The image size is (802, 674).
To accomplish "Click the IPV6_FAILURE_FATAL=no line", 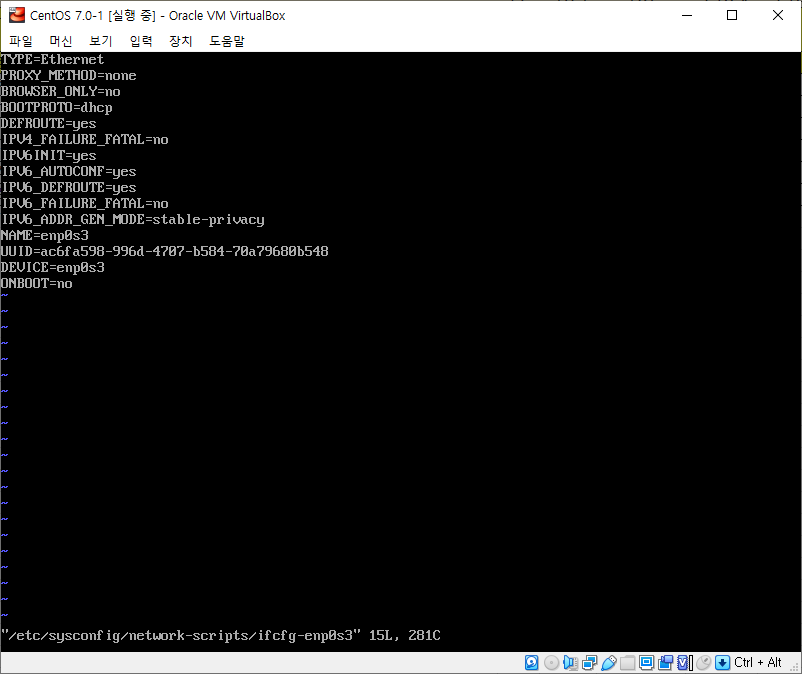I will (84, 204).
